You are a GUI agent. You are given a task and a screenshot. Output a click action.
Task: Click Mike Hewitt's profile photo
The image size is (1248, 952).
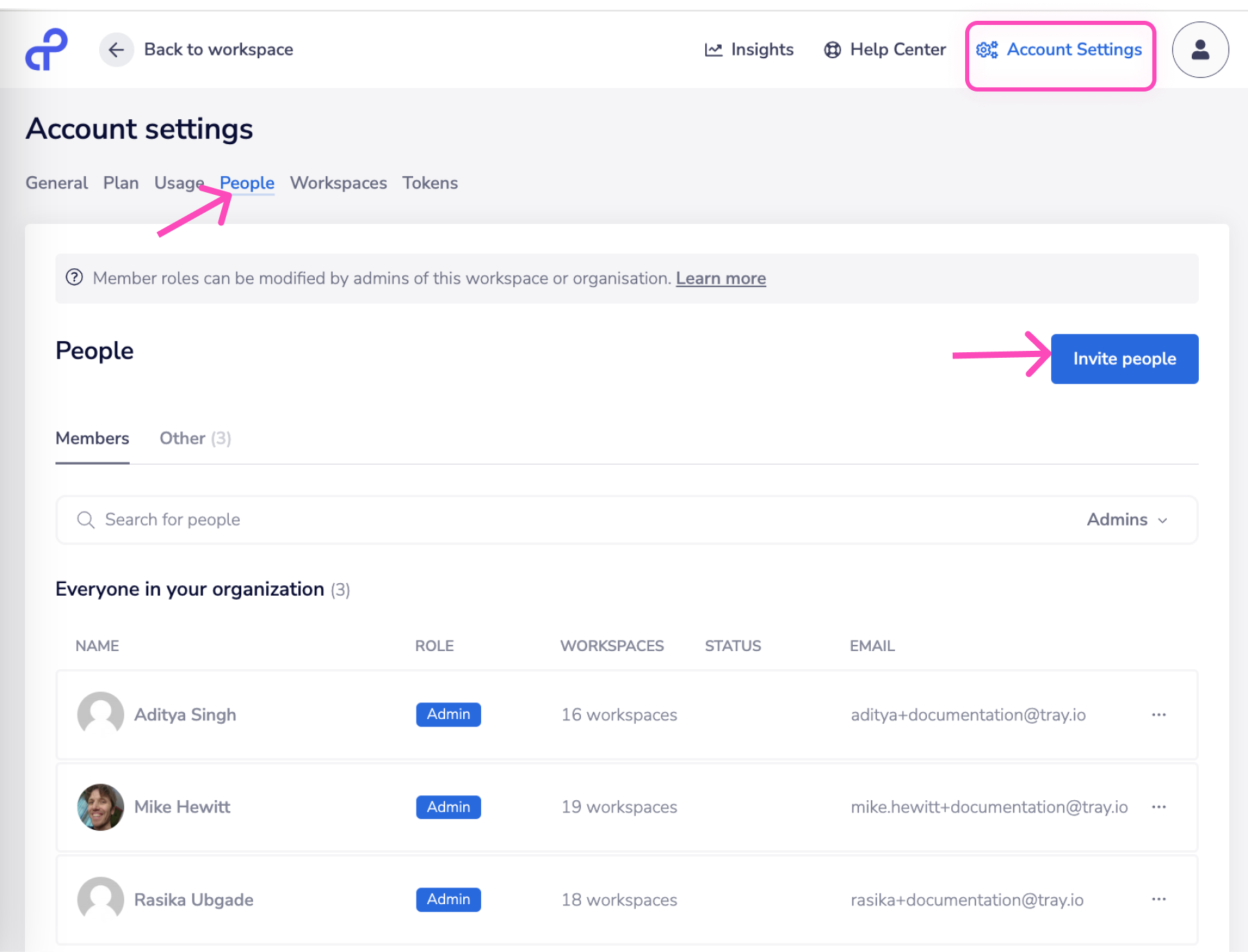101,807
